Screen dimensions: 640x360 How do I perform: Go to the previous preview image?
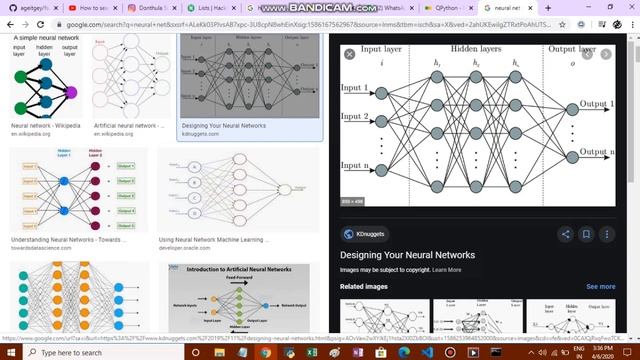(x=587, y=54)
